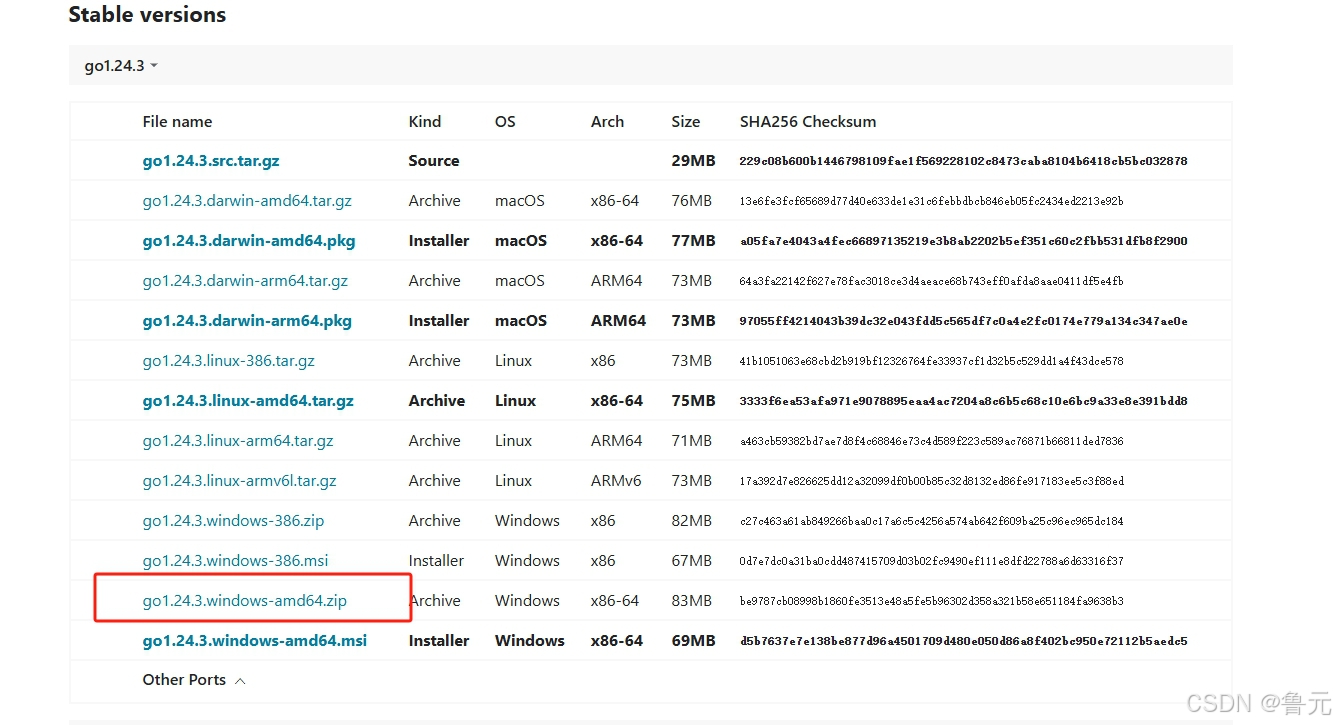Download go1.24.3.windows-amd64.zip
Image resolution: width=1336 pixels, height=725 pixels.
pyautogui.click(x=245, y=601)
